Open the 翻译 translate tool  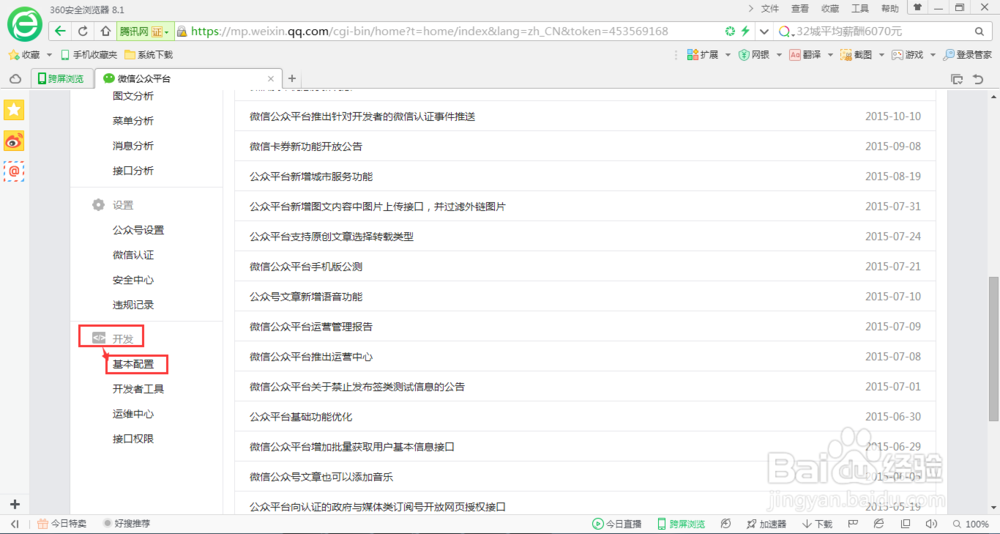[x=805, y=55]
